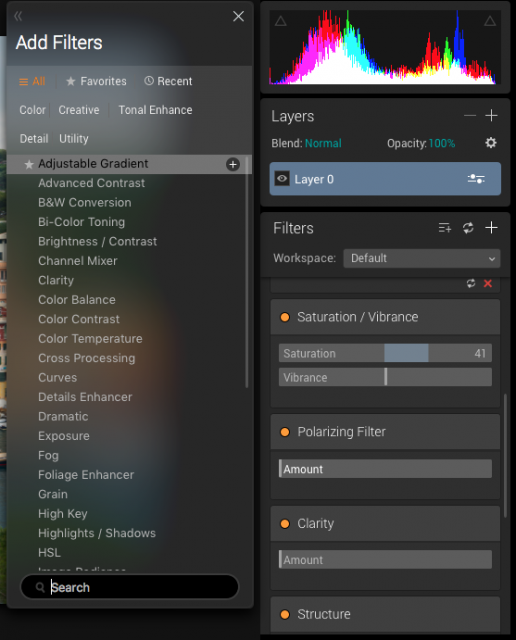
Task: Select the All filters tab
Action: coord(32,81)
